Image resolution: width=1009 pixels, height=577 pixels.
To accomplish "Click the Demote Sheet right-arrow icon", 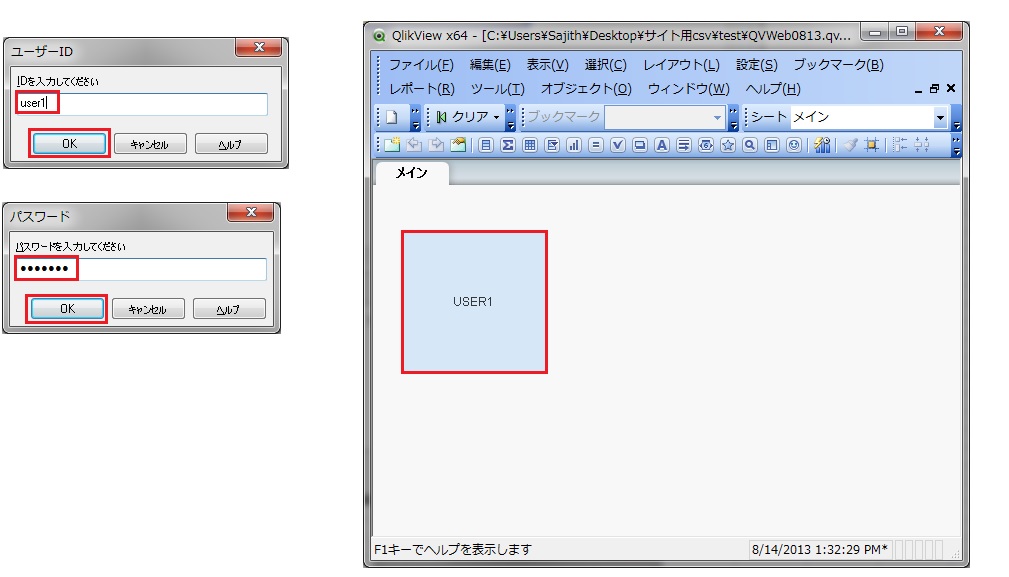I will (x=436, y=145).
